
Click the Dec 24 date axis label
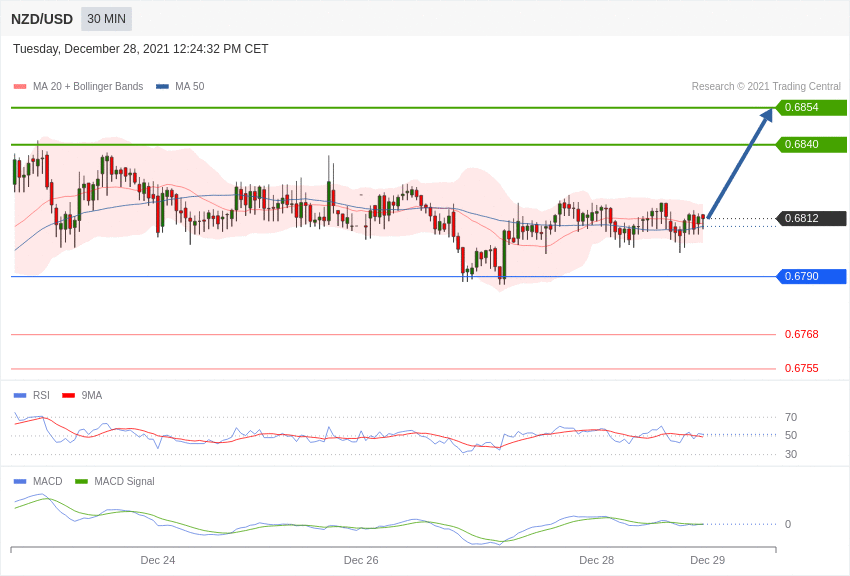click(x=158, y=560)
